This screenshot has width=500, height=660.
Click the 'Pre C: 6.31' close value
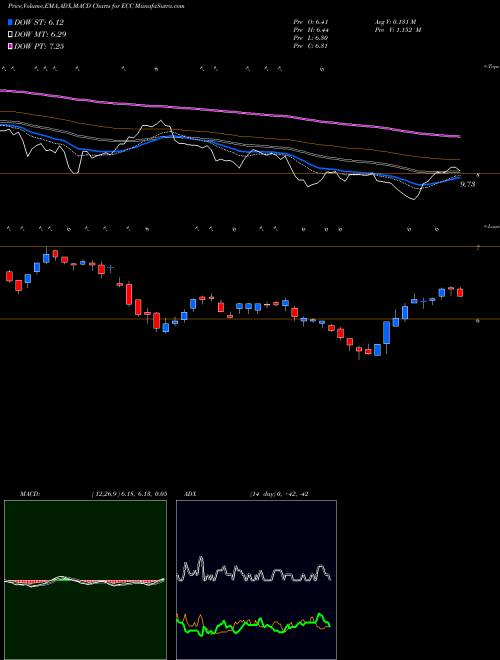tap(311, 46)
